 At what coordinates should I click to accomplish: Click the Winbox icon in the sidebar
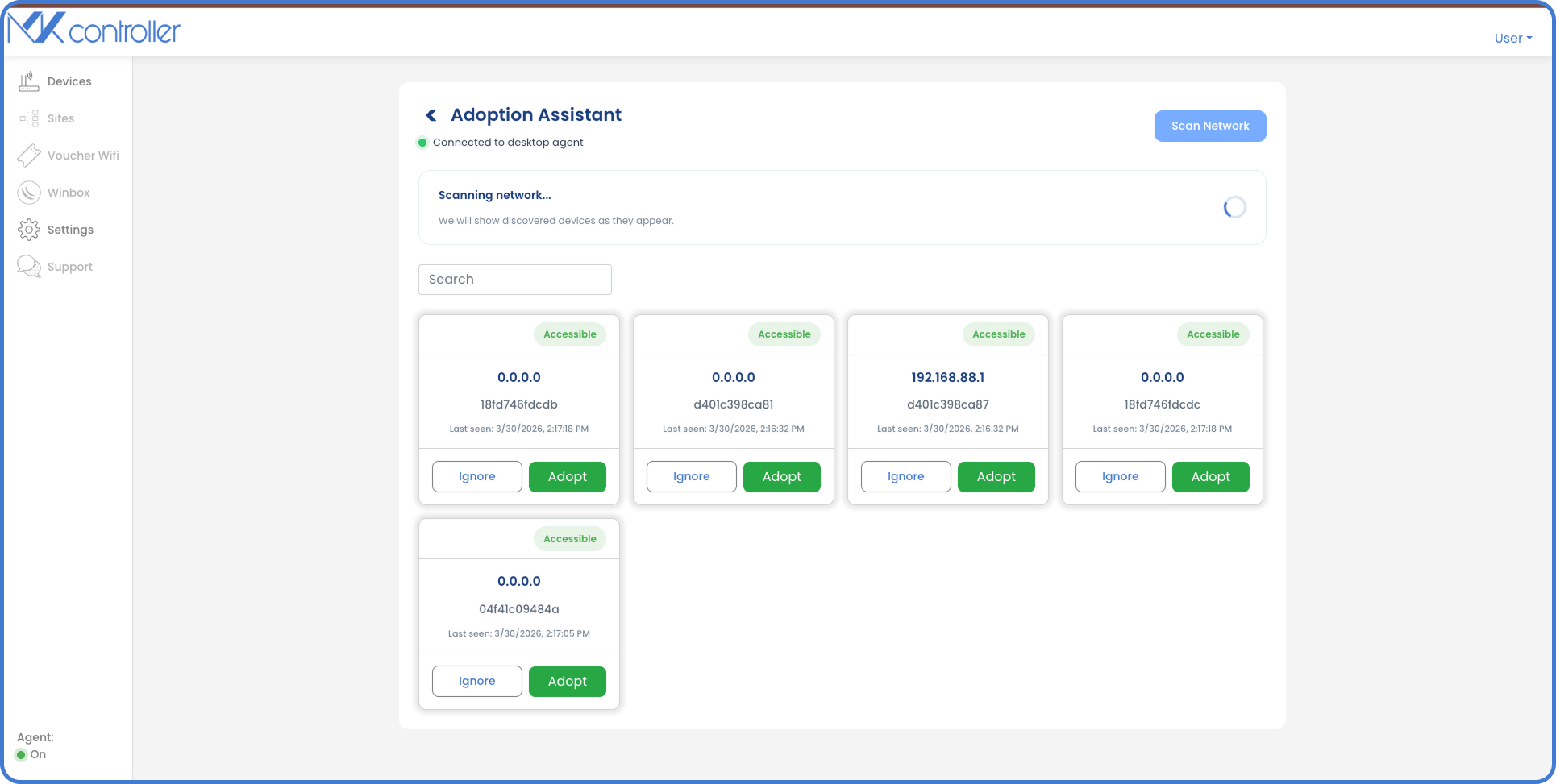click(29, 192)
